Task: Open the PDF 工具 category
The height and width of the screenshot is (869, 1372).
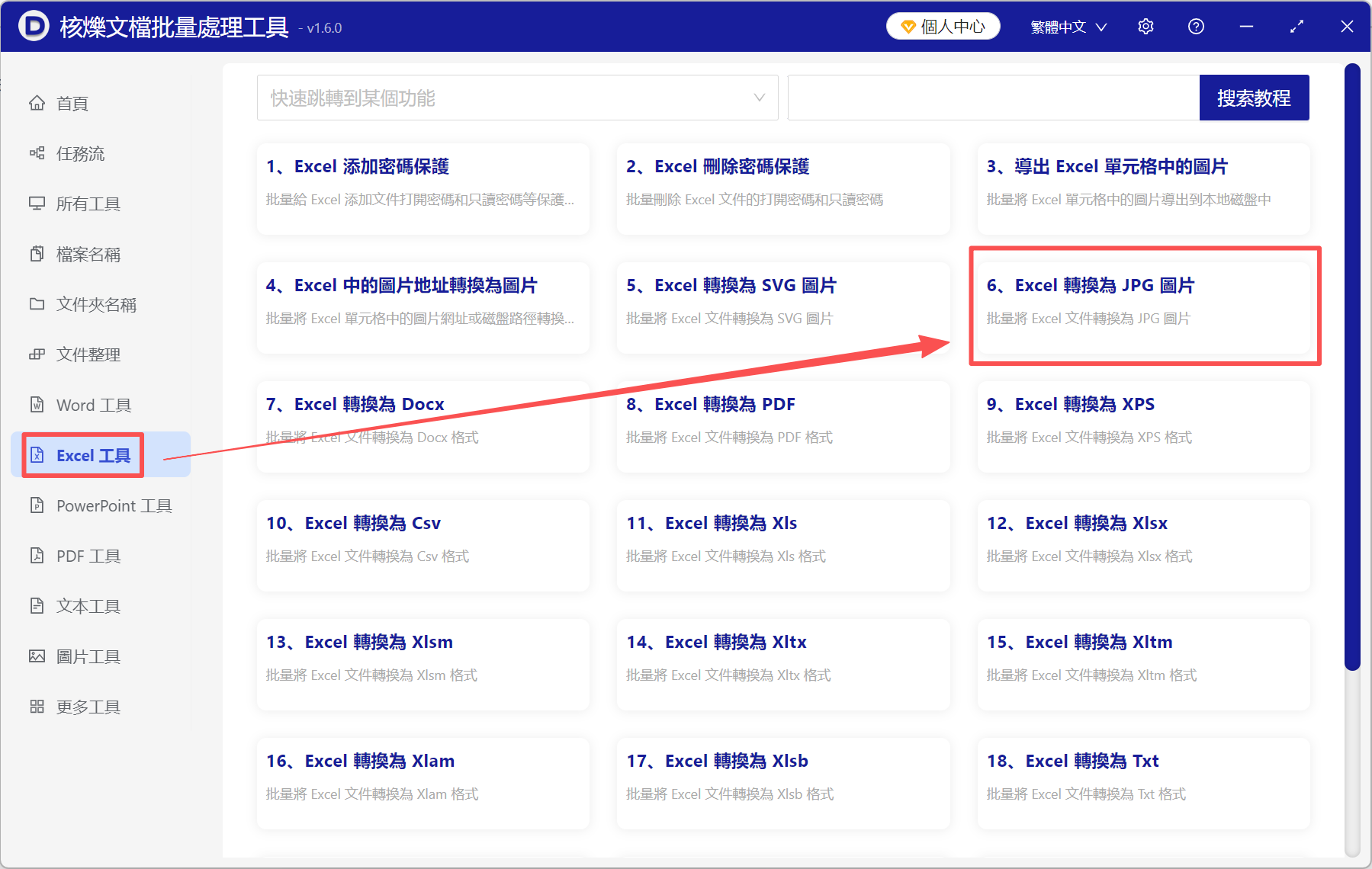Action: [x=88, y=556]
